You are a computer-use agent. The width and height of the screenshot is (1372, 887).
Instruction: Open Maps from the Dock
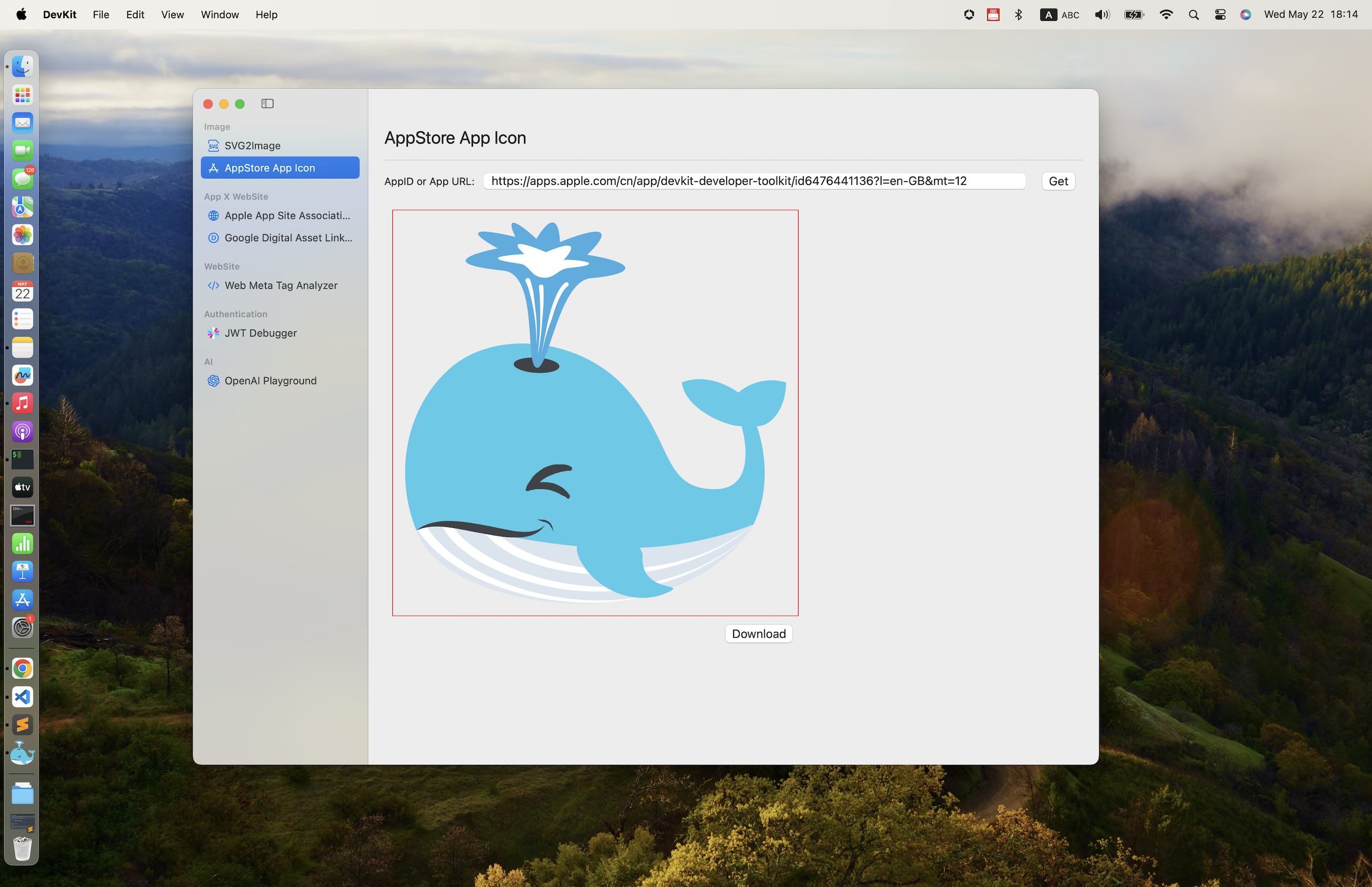tap(23, 207)
